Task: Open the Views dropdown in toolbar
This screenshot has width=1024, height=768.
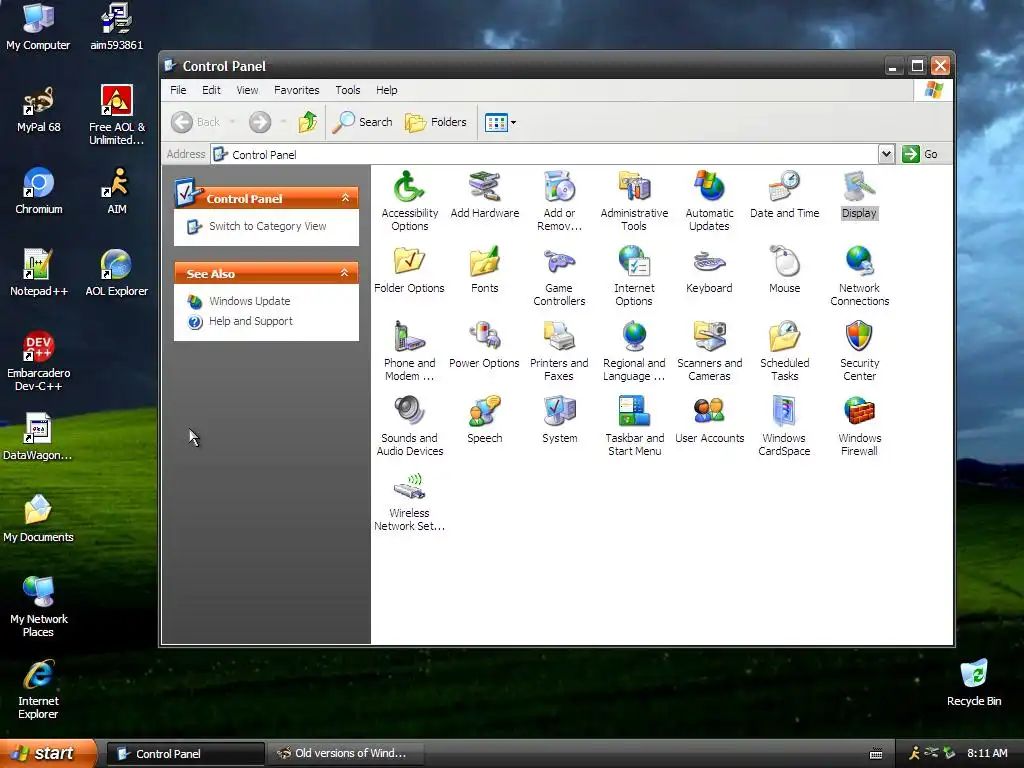Action: [500, 122]
